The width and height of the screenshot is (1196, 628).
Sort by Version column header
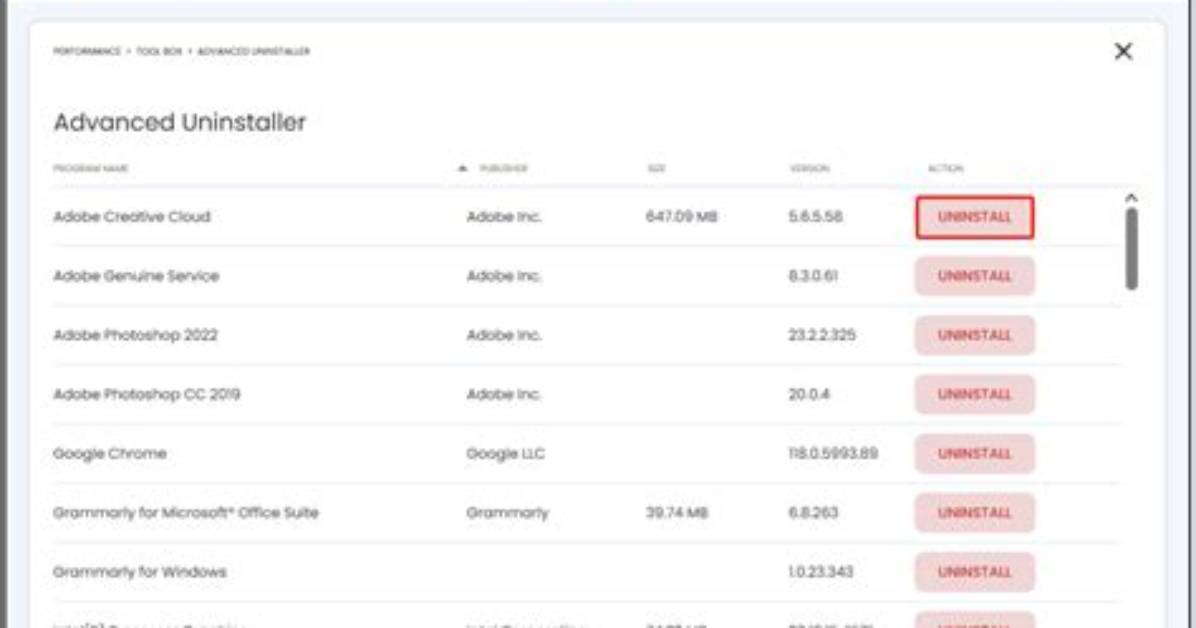click(x=809, y=168)
